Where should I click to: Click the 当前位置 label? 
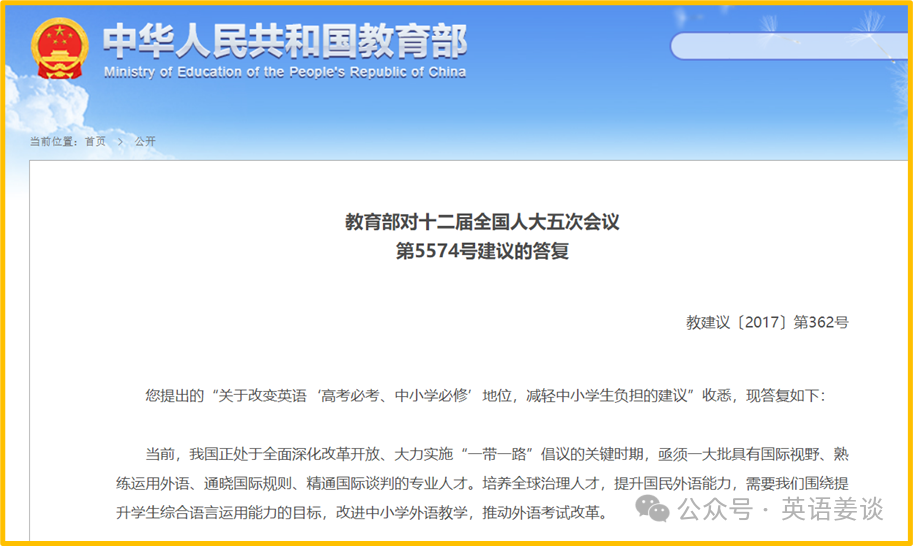pyautogui.click(x=53, y=142)
